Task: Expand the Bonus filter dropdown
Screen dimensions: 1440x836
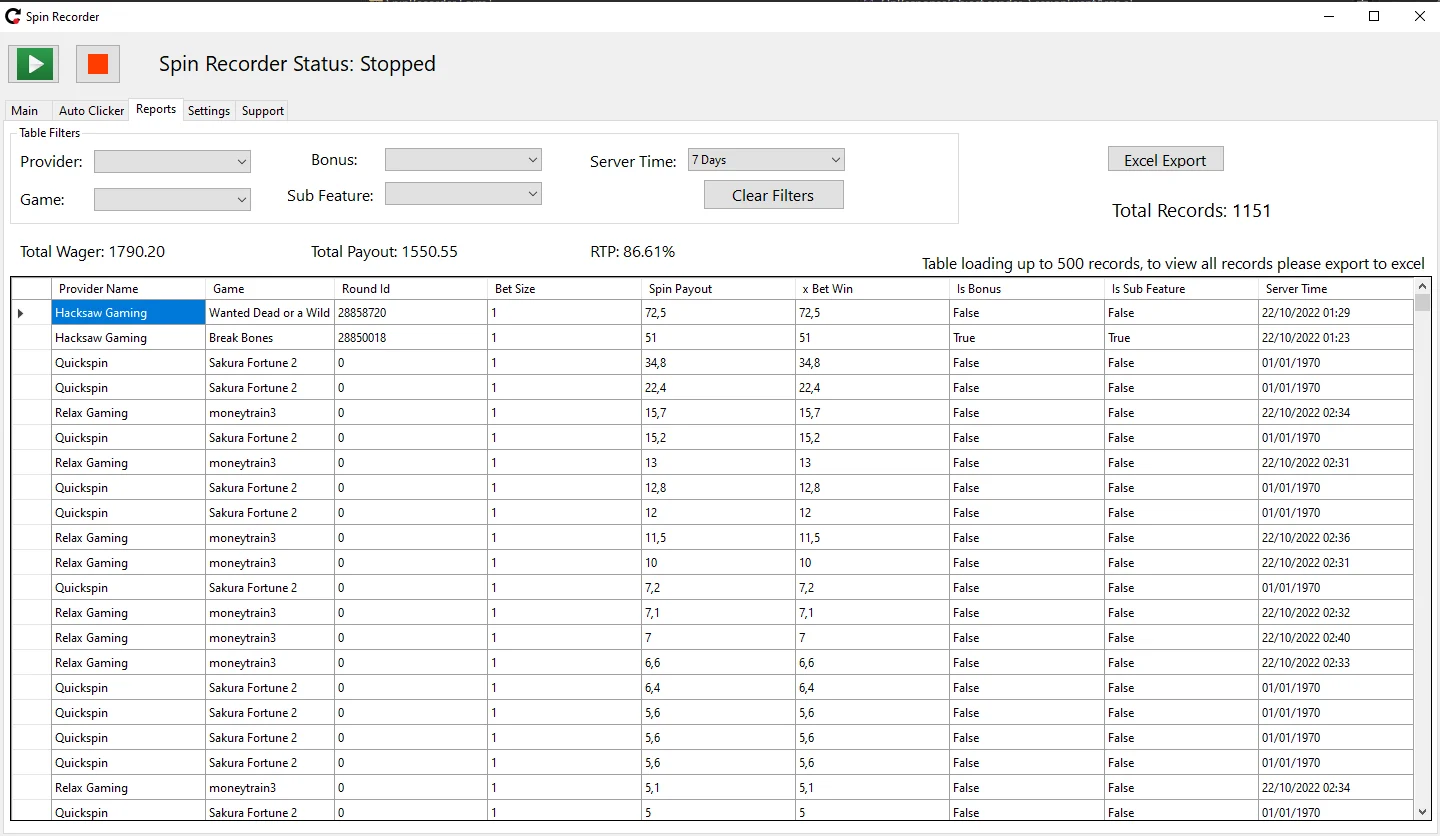Action: click(463, 160)
